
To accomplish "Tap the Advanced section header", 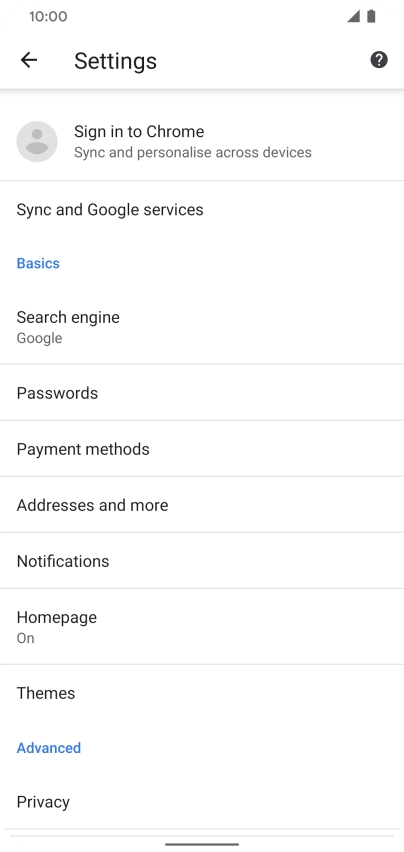I will click(x=49, y=748).
